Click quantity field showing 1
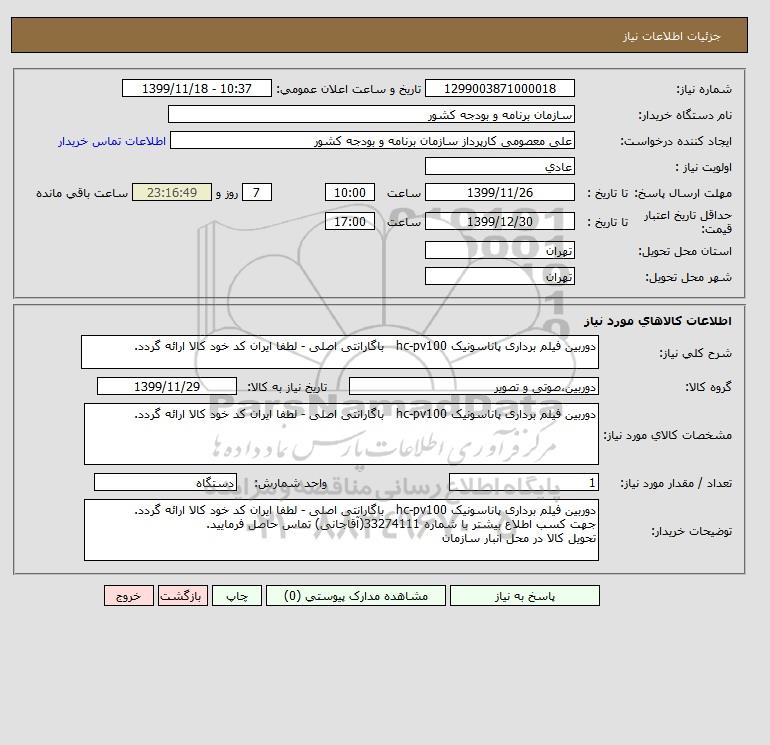The image size is (770, 745). pos(523,482)
